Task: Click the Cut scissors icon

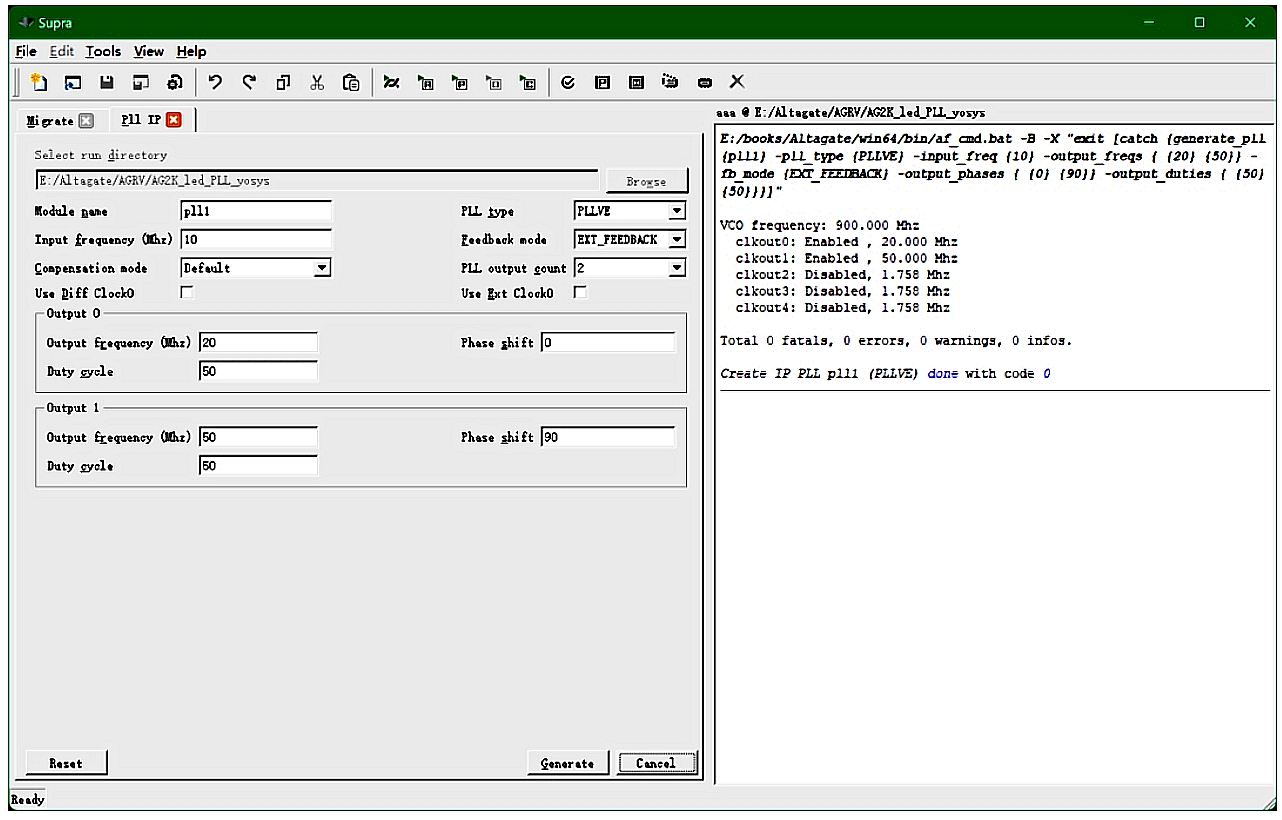Action: click(317, 82)
